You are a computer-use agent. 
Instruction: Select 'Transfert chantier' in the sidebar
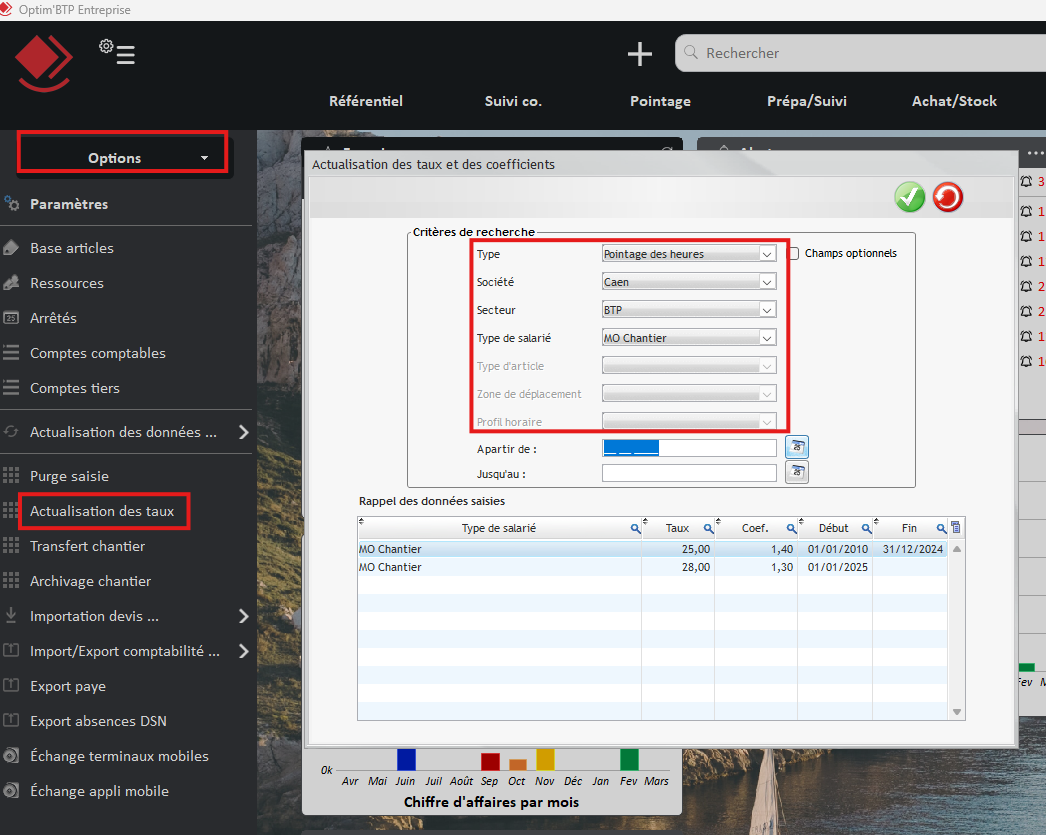click(87, 546)
